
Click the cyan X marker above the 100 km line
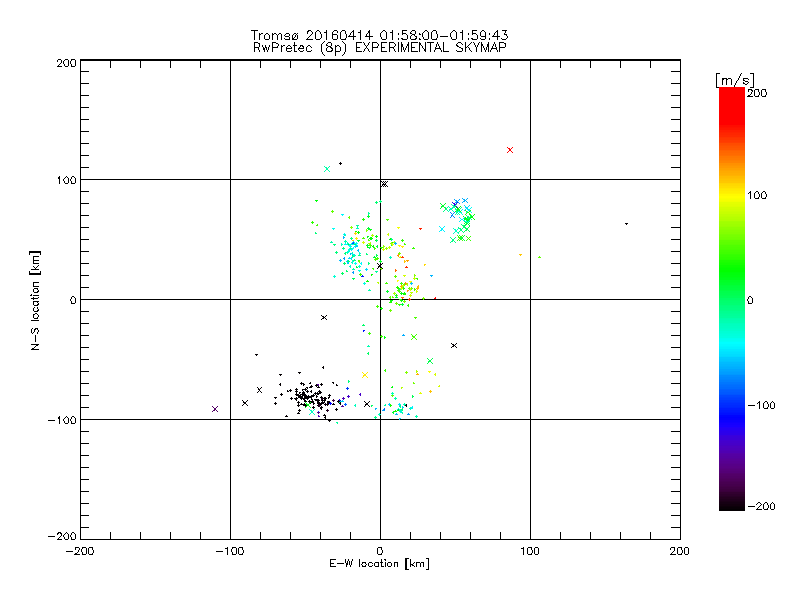coord(327,169)
